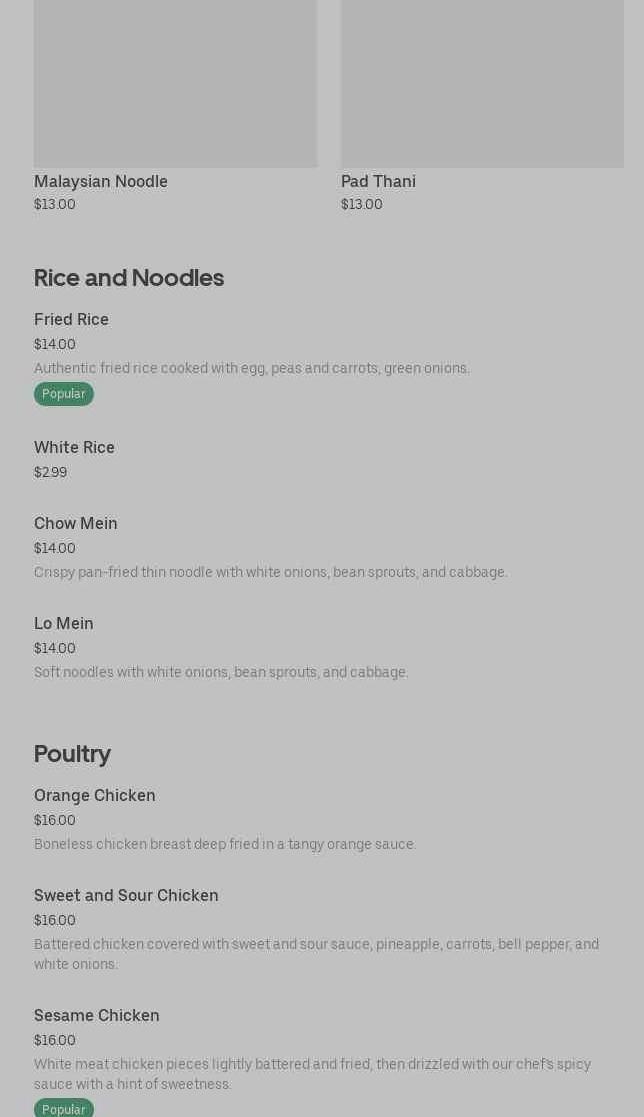
Task: Click the Poultry section heading
Action: [72, 754]
